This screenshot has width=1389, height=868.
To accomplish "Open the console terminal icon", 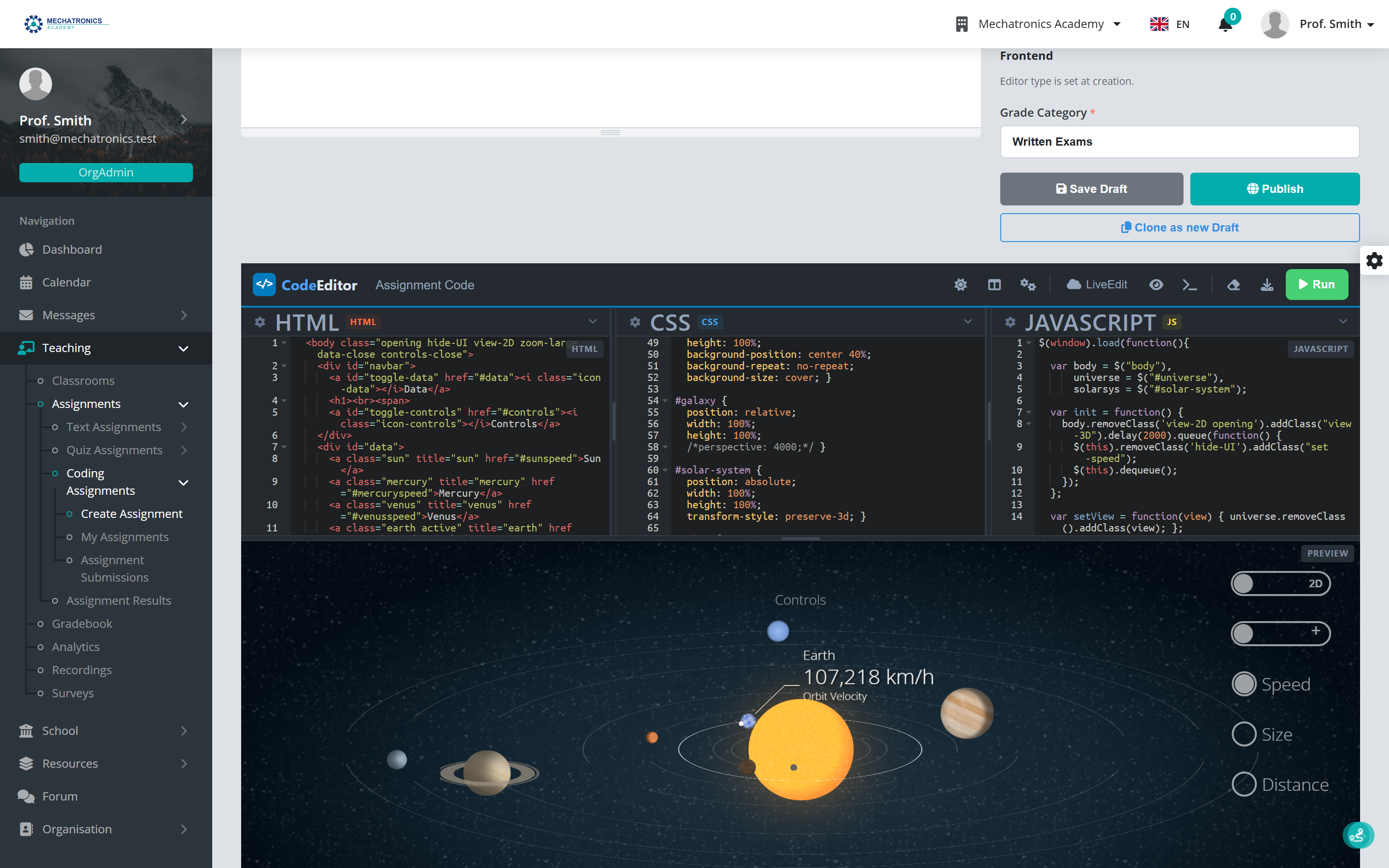I will point(1189,285).
